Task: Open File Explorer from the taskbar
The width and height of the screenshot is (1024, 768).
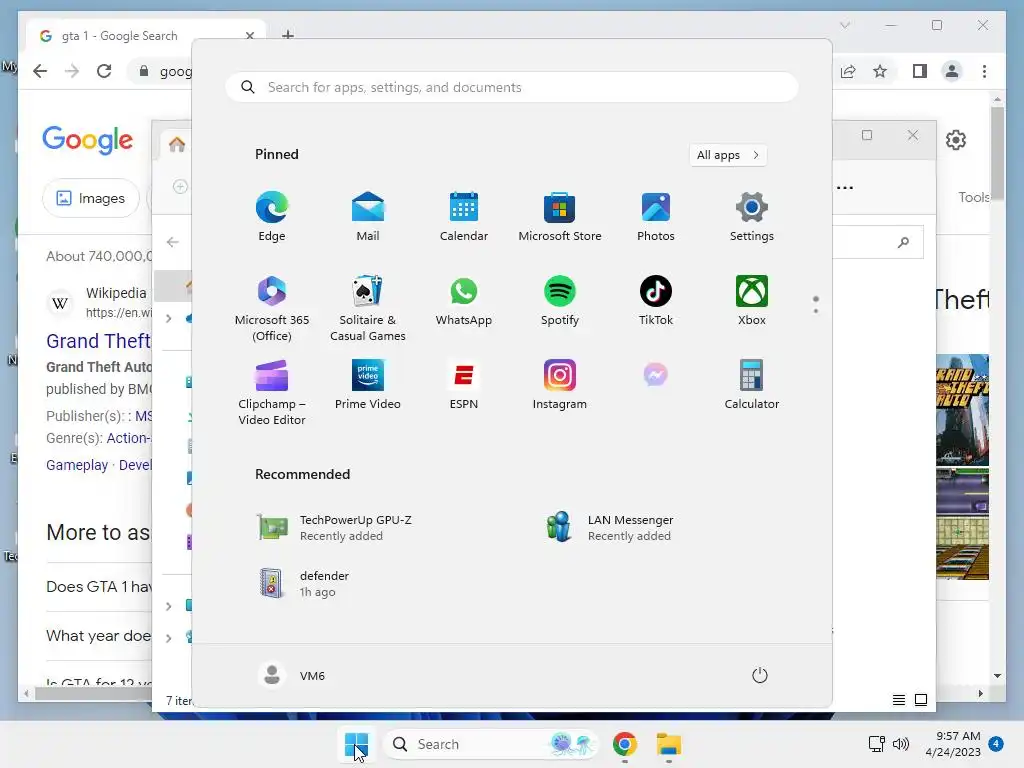Action: click(x=669, y=744)
